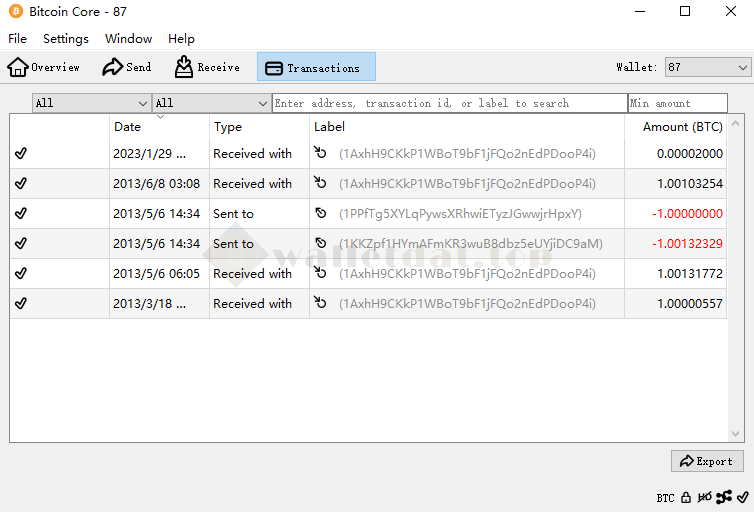Open the Send page

tap(127, 67)
